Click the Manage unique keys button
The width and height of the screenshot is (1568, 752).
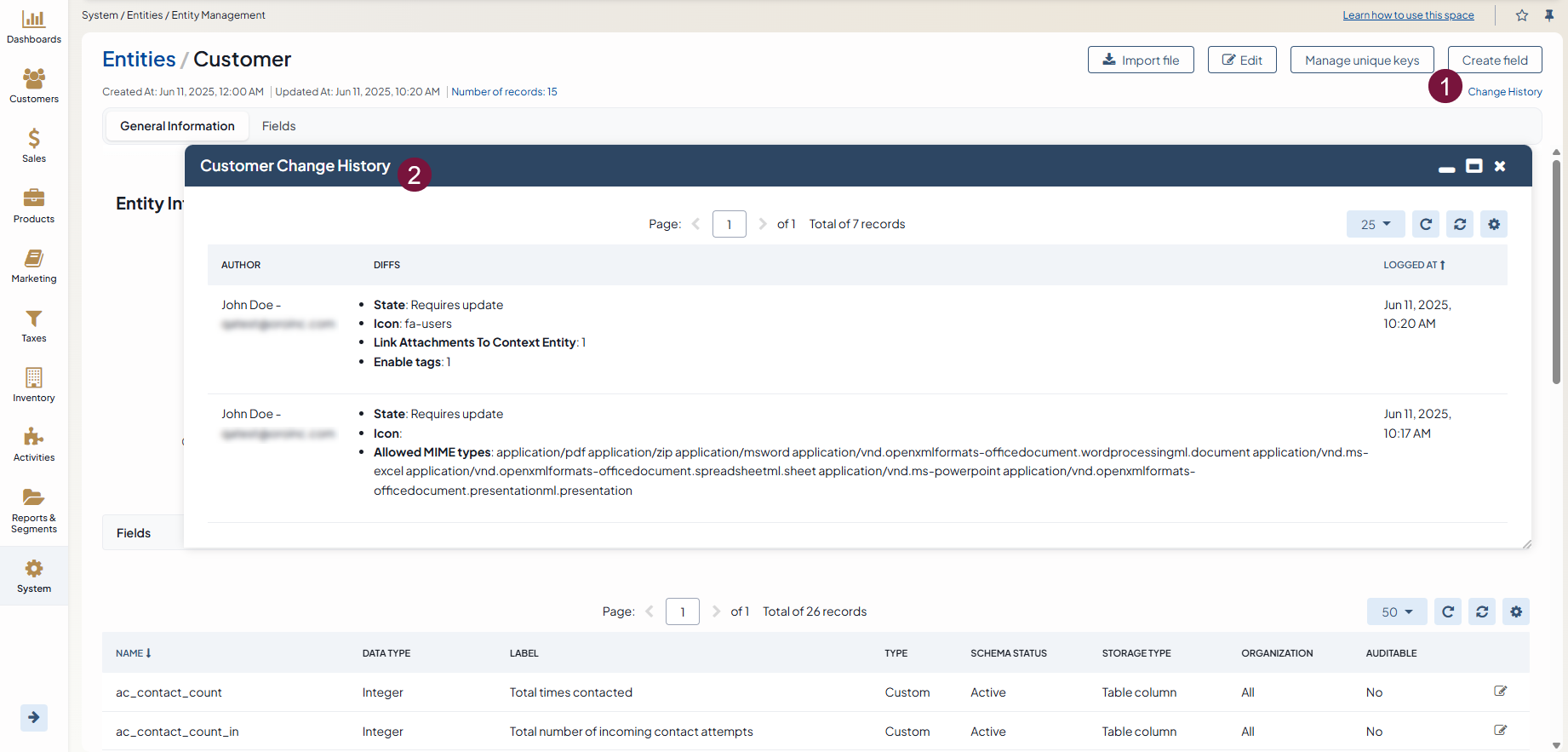point(1361,60)
